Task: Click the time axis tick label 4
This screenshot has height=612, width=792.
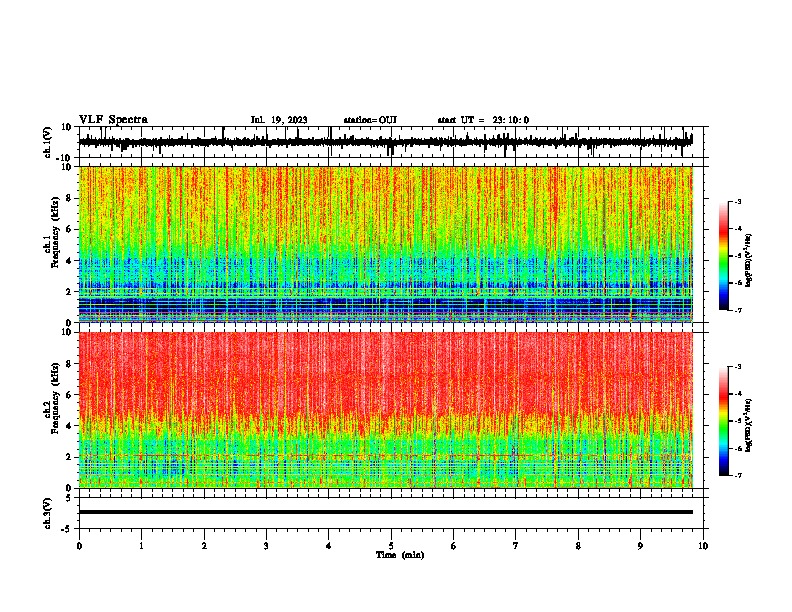Action: [x=328, y=546]
